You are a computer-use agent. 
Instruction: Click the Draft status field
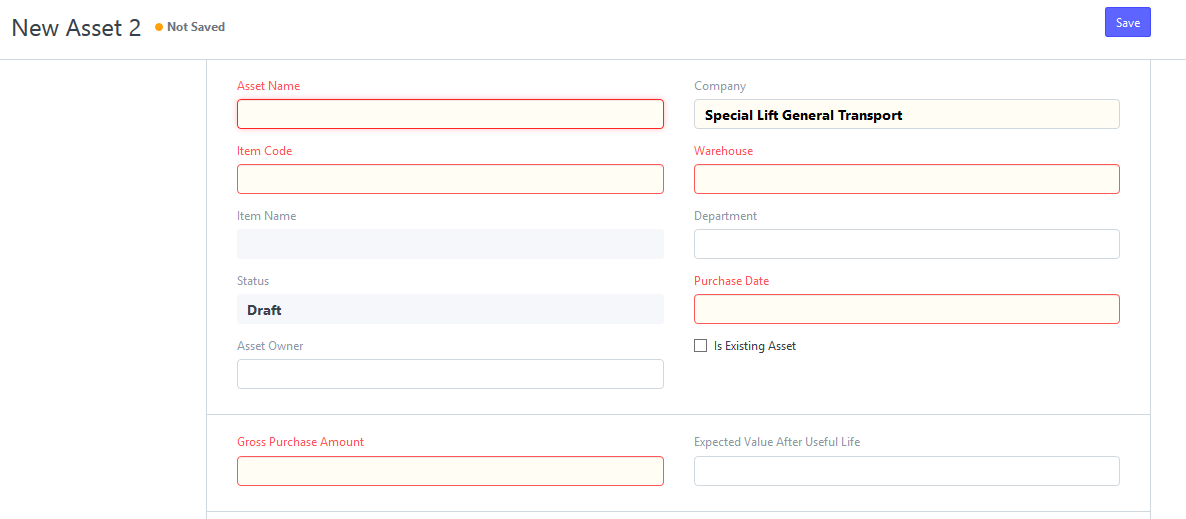pos(451,309)
